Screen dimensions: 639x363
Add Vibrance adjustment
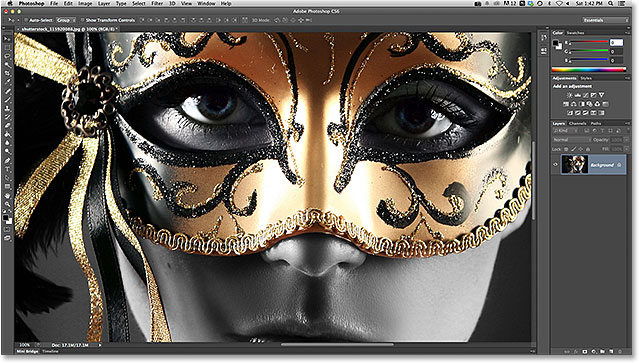tap(602, 95)
